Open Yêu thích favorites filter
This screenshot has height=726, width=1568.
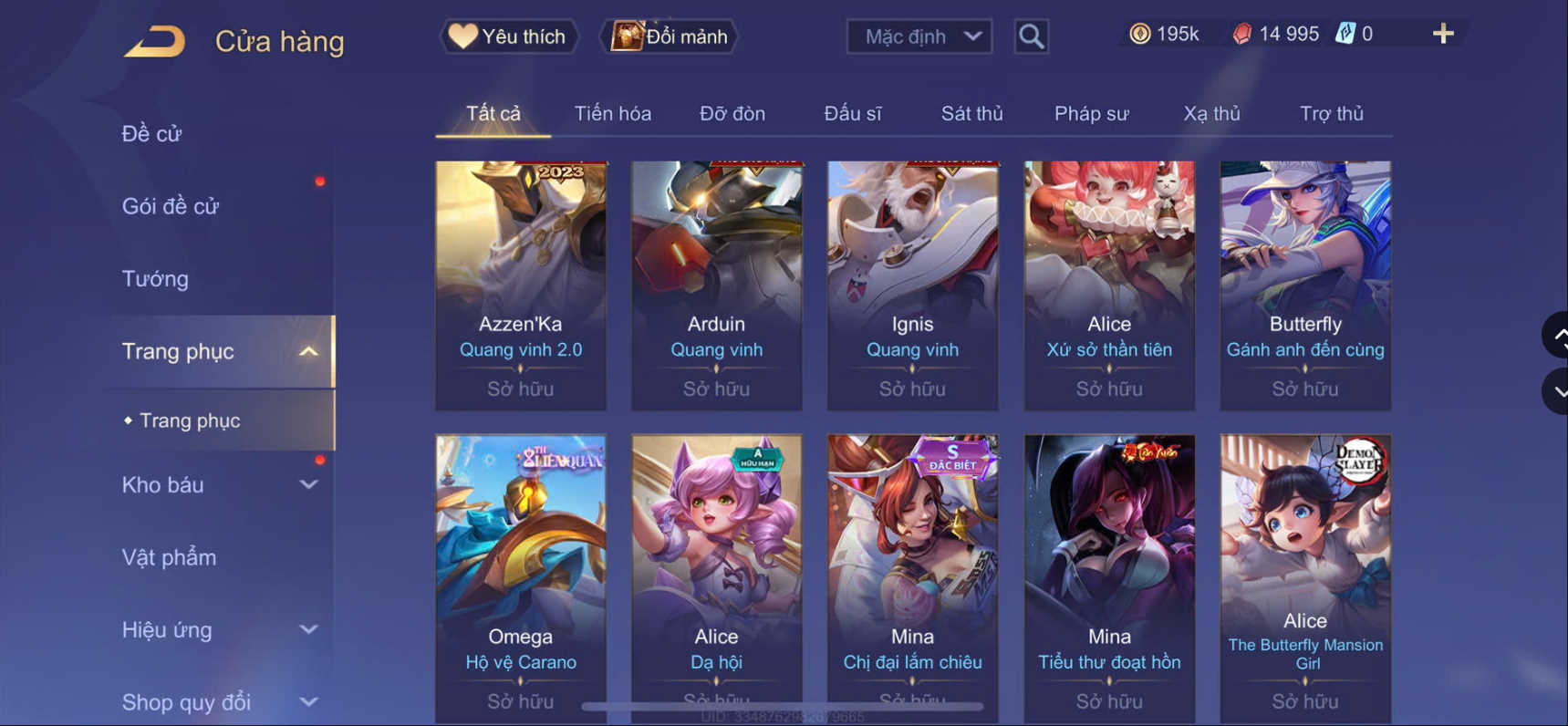(x=509, y=36)
